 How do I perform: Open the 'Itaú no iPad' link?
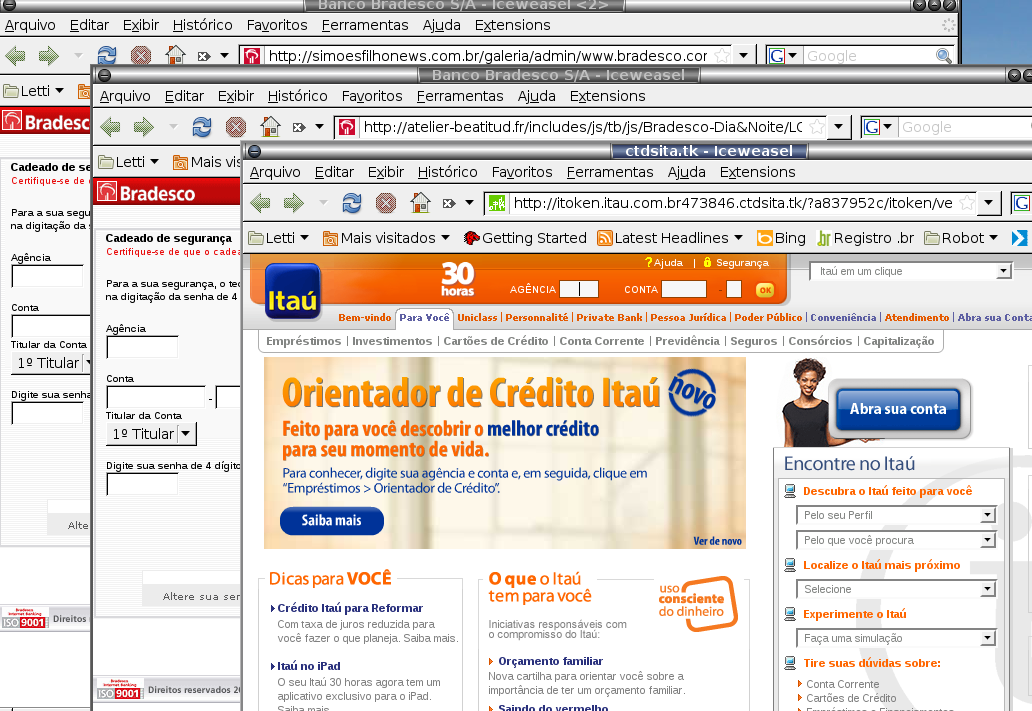tap(309, 666)
